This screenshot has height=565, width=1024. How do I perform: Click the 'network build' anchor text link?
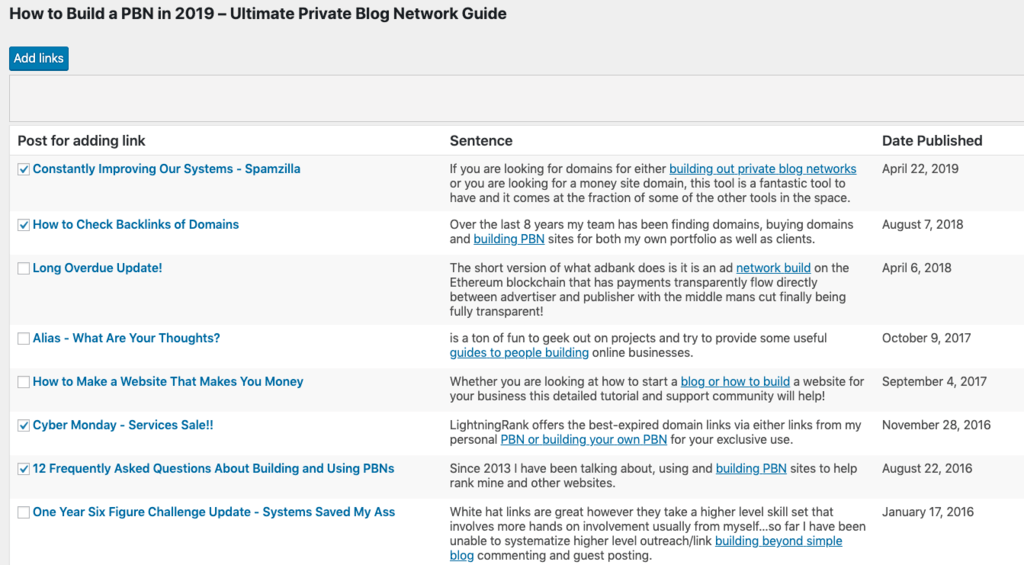[773, 268]
